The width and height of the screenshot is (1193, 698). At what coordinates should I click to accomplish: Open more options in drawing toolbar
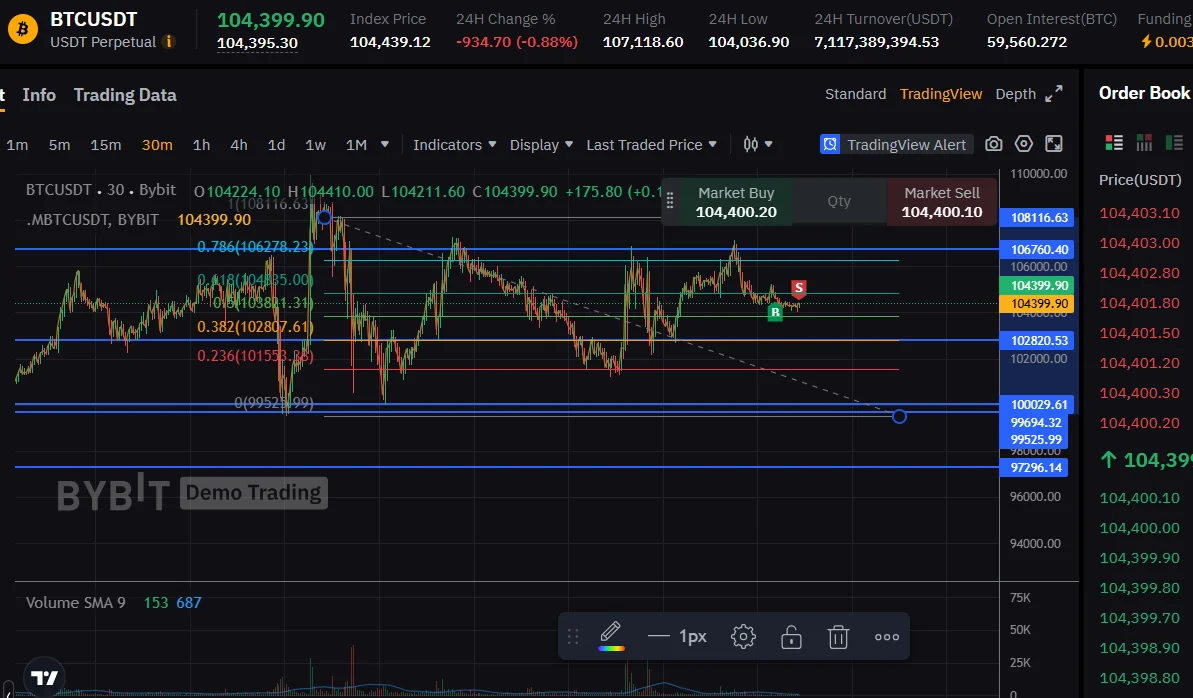(x=886, y=636)
